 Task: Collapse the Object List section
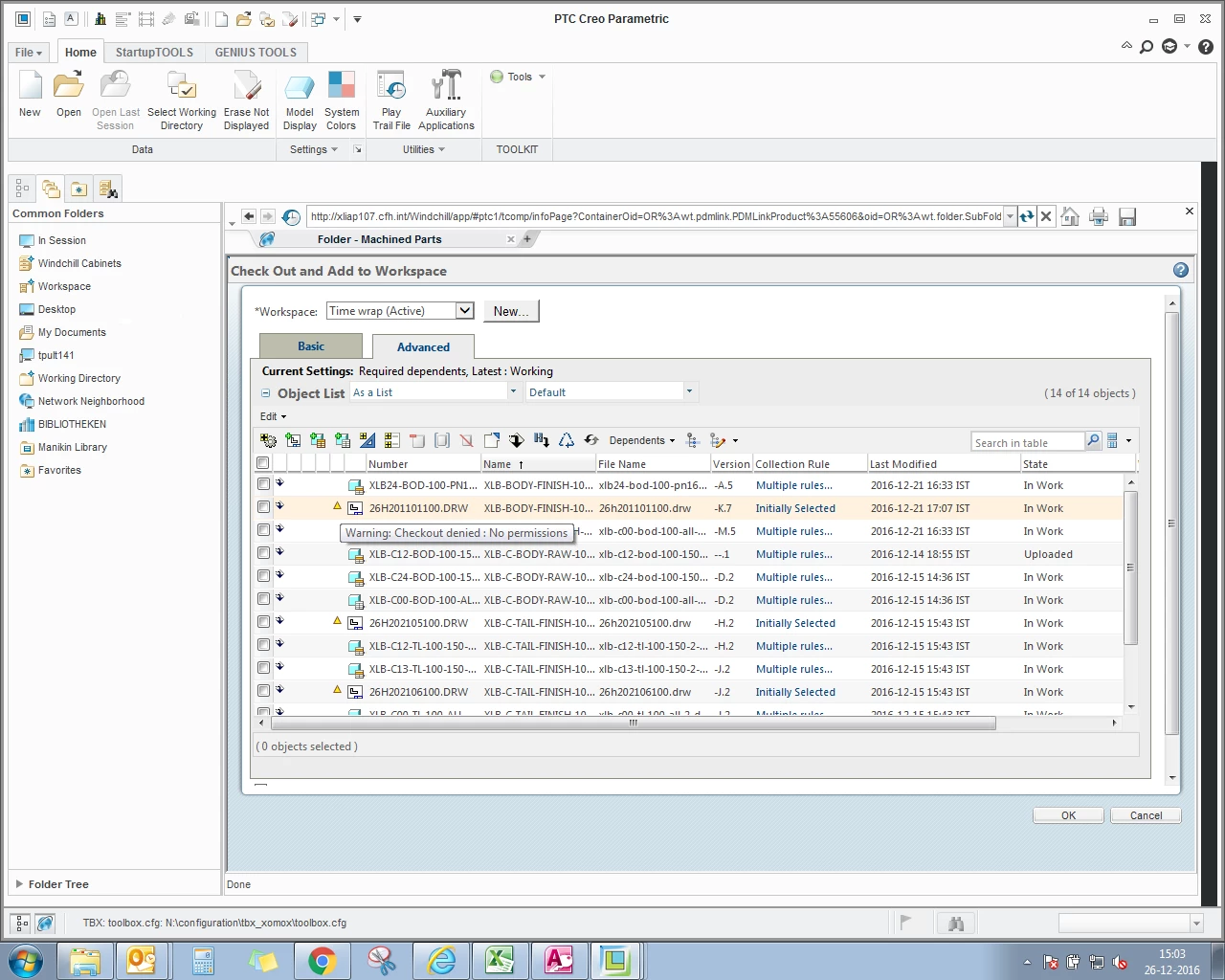click(x=265, y=393)
